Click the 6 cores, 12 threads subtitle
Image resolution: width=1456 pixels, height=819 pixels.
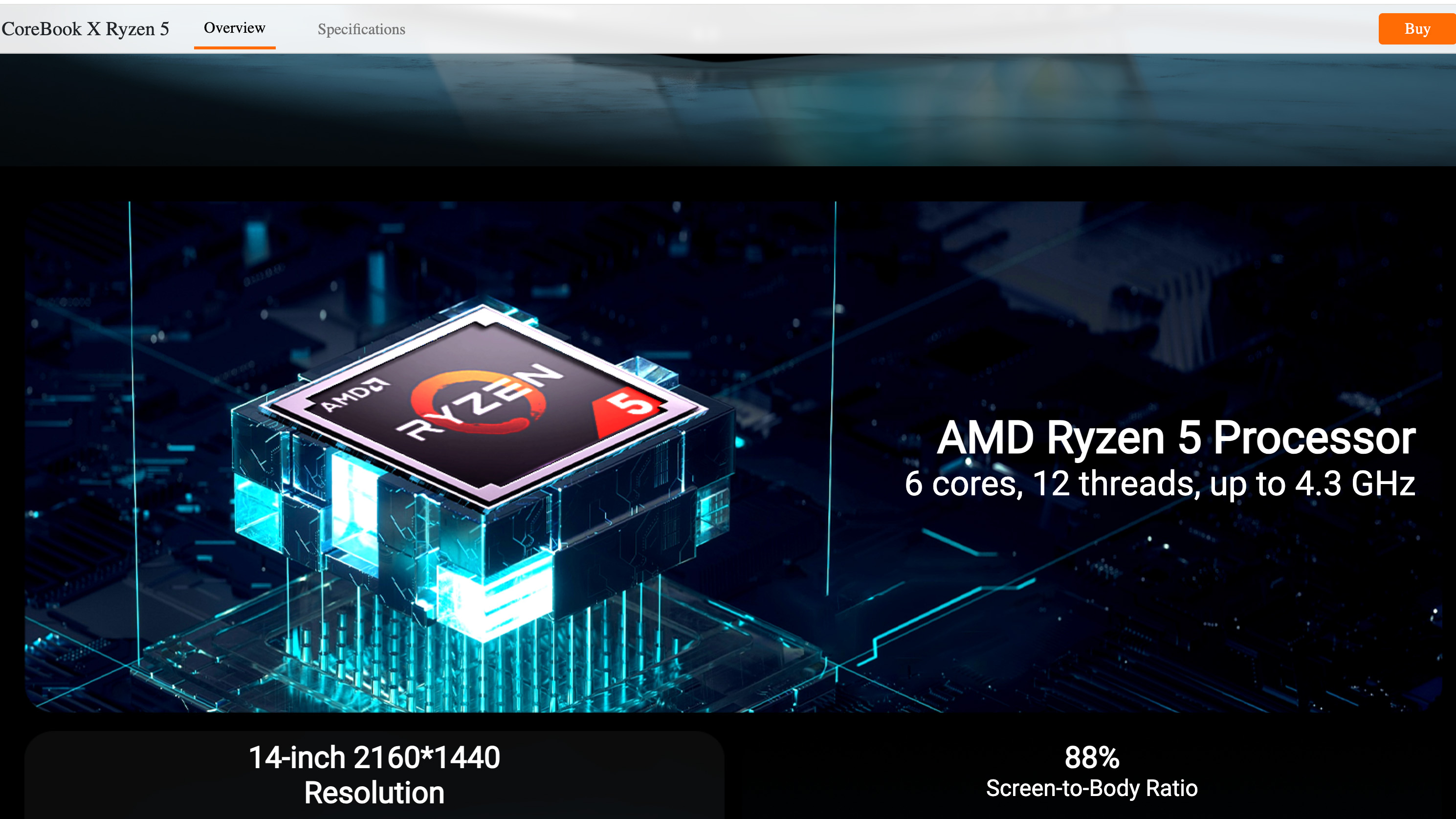tap(1160, 484)
